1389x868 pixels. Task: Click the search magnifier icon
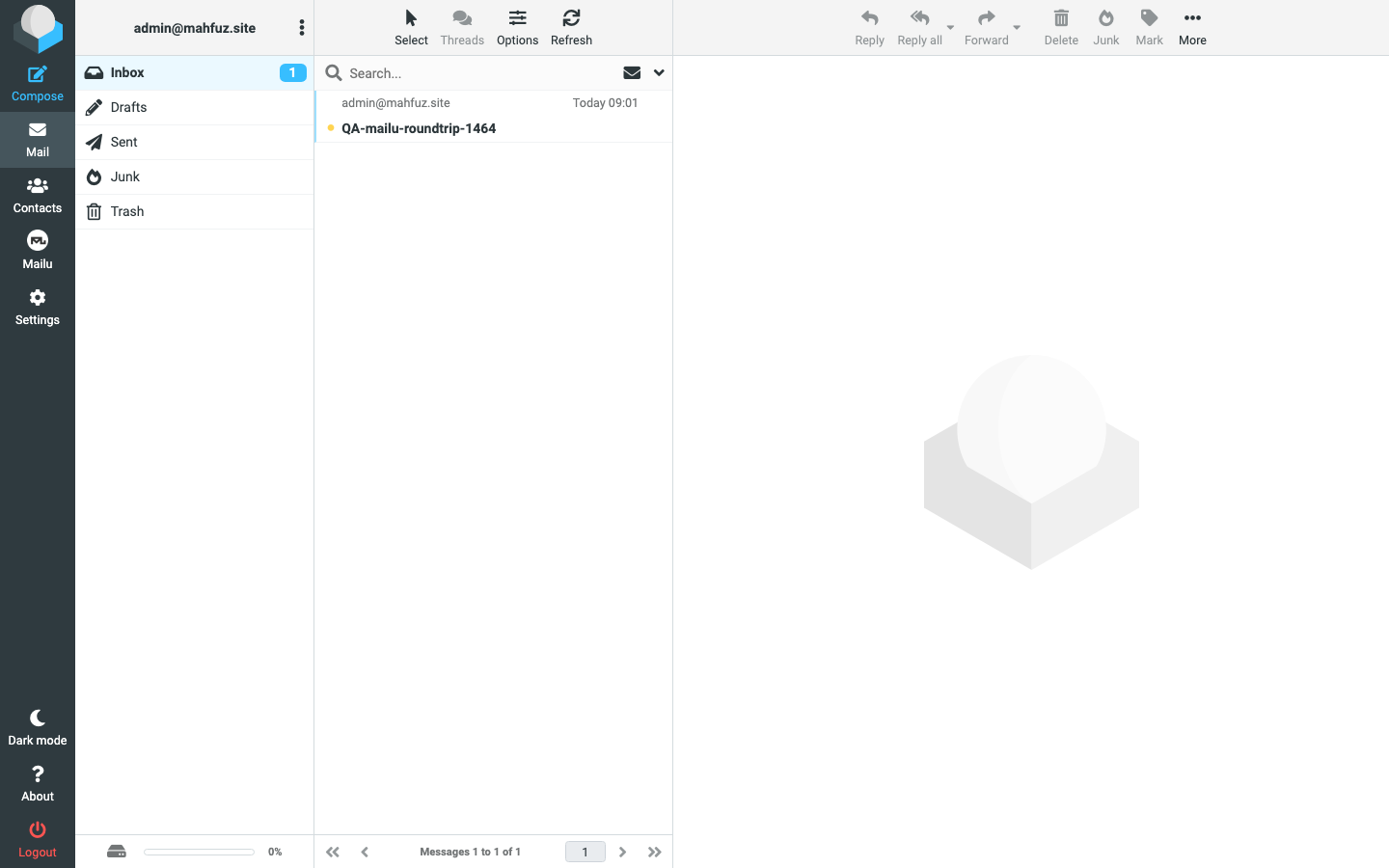(334, 73)
